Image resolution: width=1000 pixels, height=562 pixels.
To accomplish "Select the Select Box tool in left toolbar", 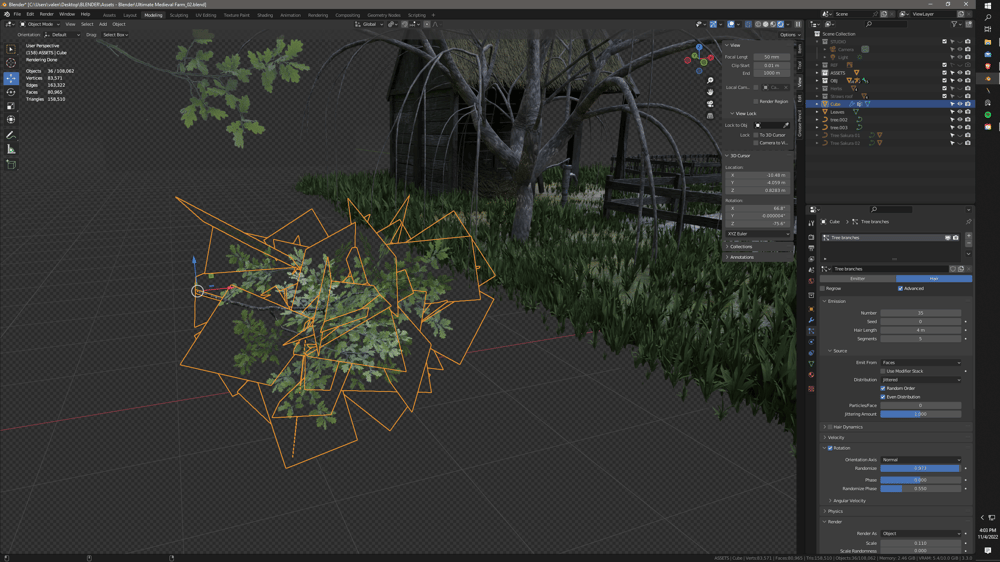I will (11, 49).
